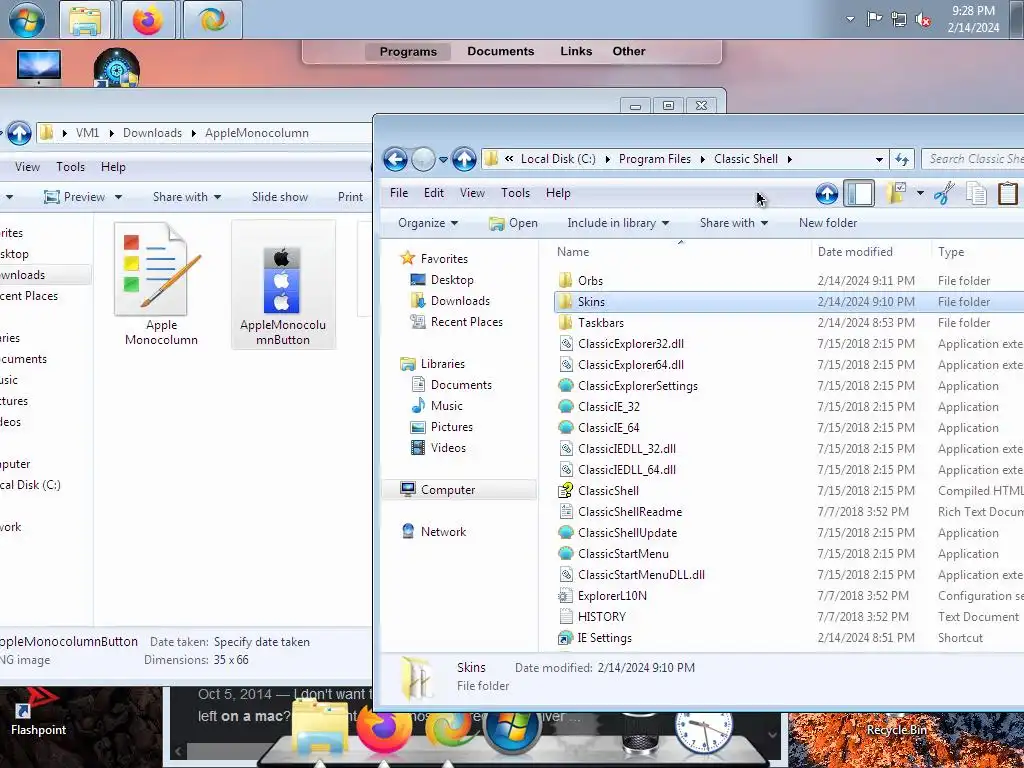Click the Cut scissors toolbar icon
The image size is (1024, 768).
point(944,193)
